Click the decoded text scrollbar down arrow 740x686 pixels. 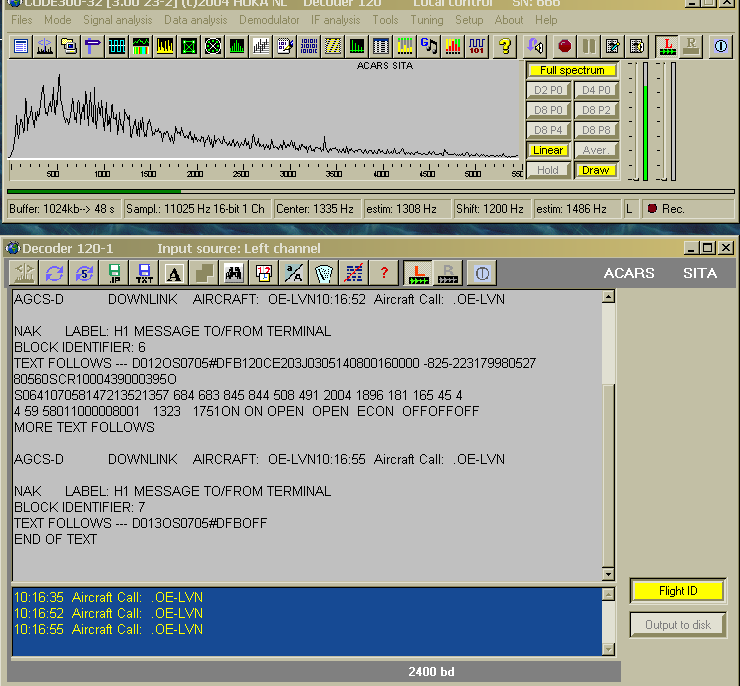608,574
